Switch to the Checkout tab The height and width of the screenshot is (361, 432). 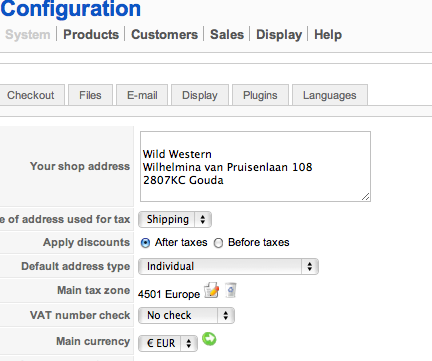pyautogui.click(x=31, y=95)
